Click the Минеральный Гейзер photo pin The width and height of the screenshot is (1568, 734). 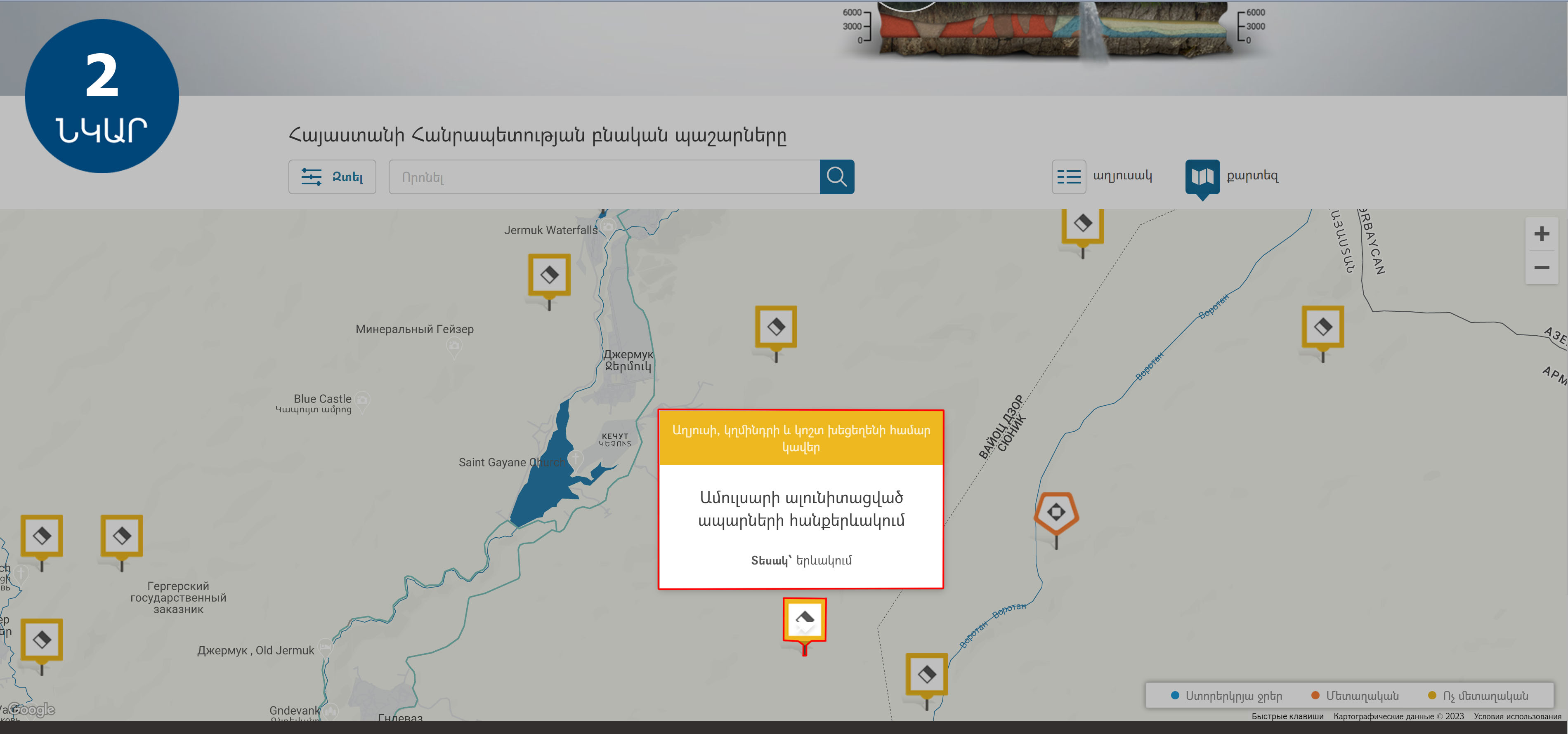click(x=454, y=347)
